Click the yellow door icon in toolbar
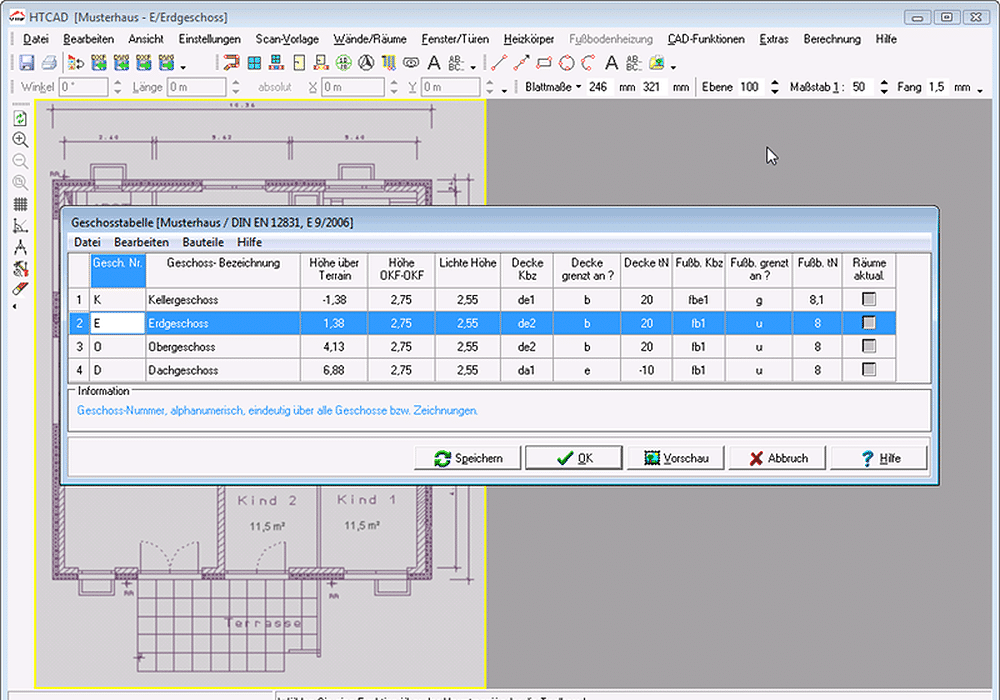1000x700 pixels. 299,62
